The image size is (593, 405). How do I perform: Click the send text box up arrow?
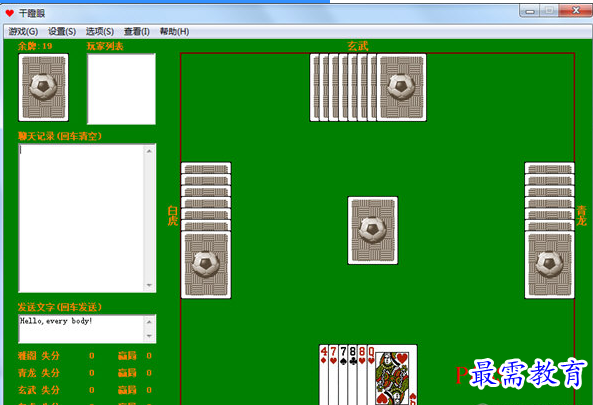pyautogui.click(x=149, y=322)
